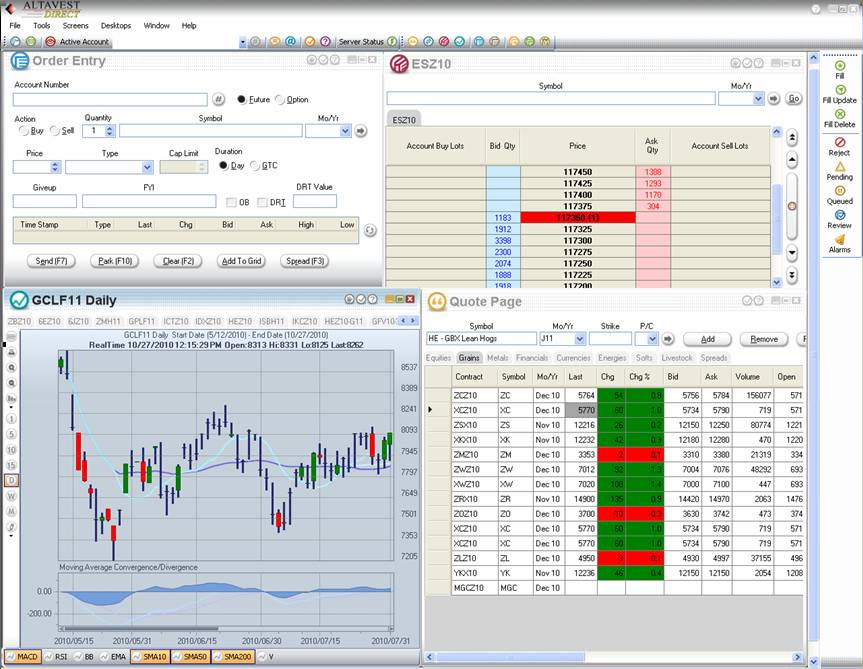Select GTC duration radio

click(x=255, y=165)
